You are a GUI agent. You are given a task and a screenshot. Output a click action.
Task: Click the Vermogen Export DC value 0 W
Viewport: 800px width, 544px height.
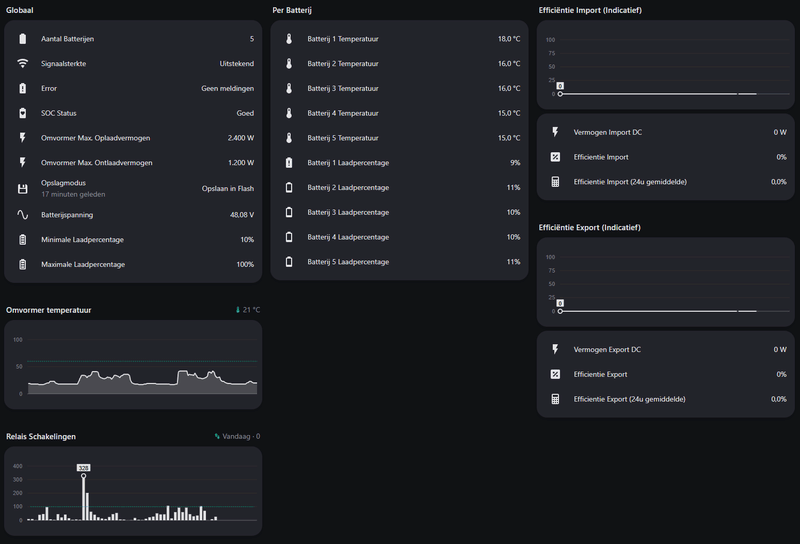780,350
